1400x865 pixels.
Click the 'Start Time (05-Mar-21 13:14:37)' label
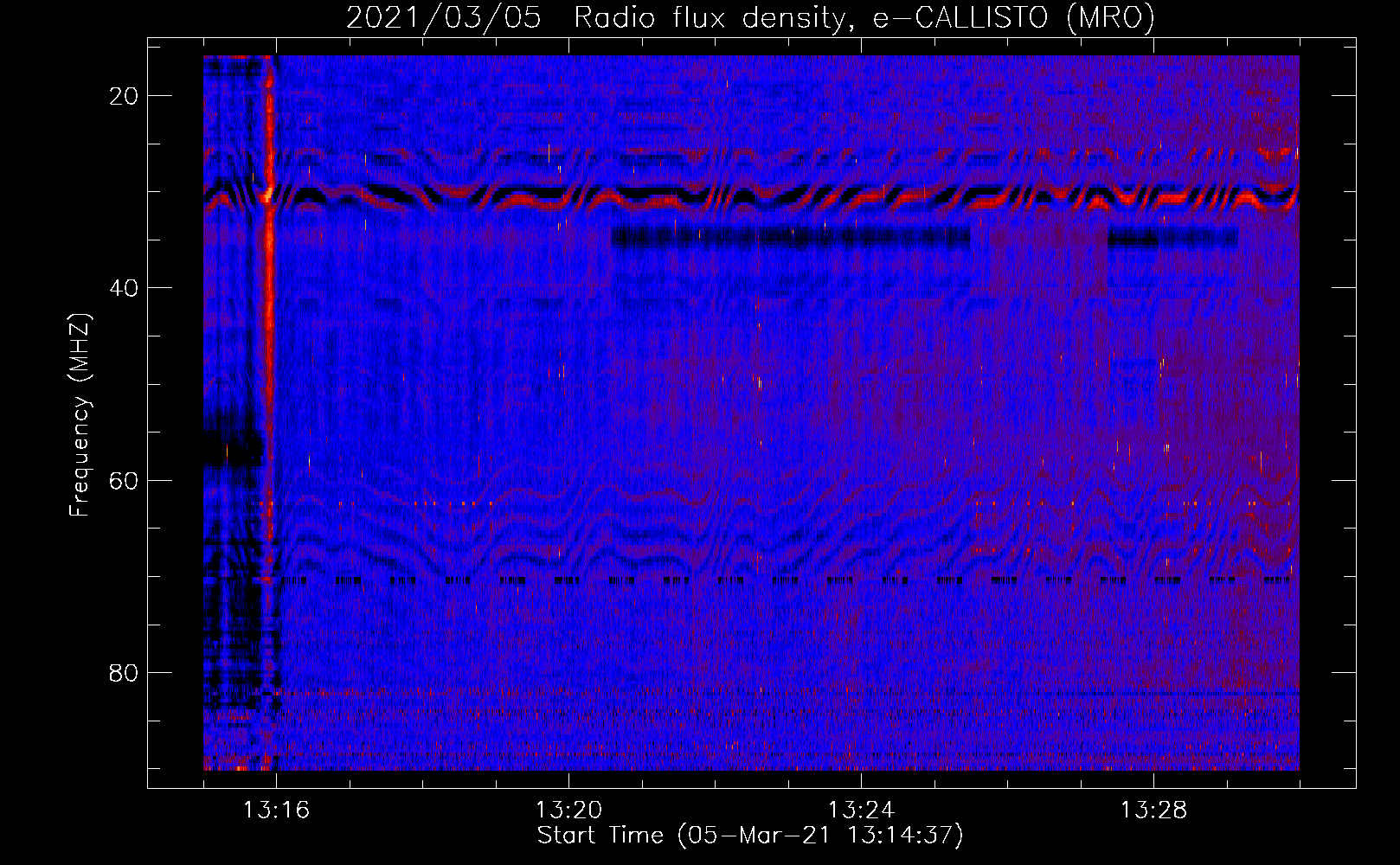pyautogui.click(x=750, y=836)
